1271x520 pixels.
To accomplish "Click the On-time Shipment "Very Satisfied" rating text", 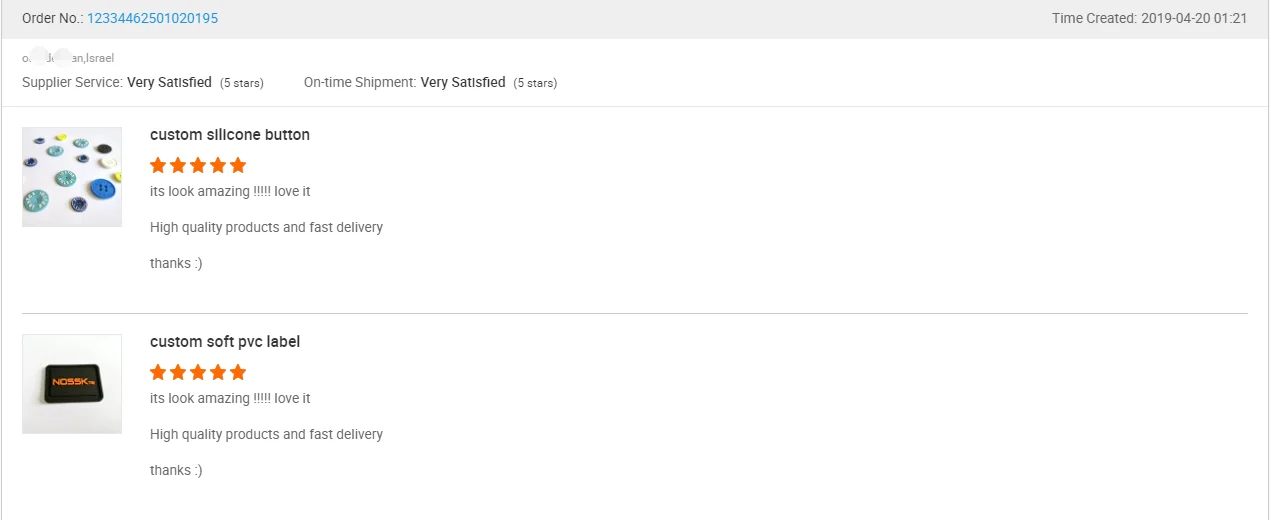I will click(x=463, y=83).
